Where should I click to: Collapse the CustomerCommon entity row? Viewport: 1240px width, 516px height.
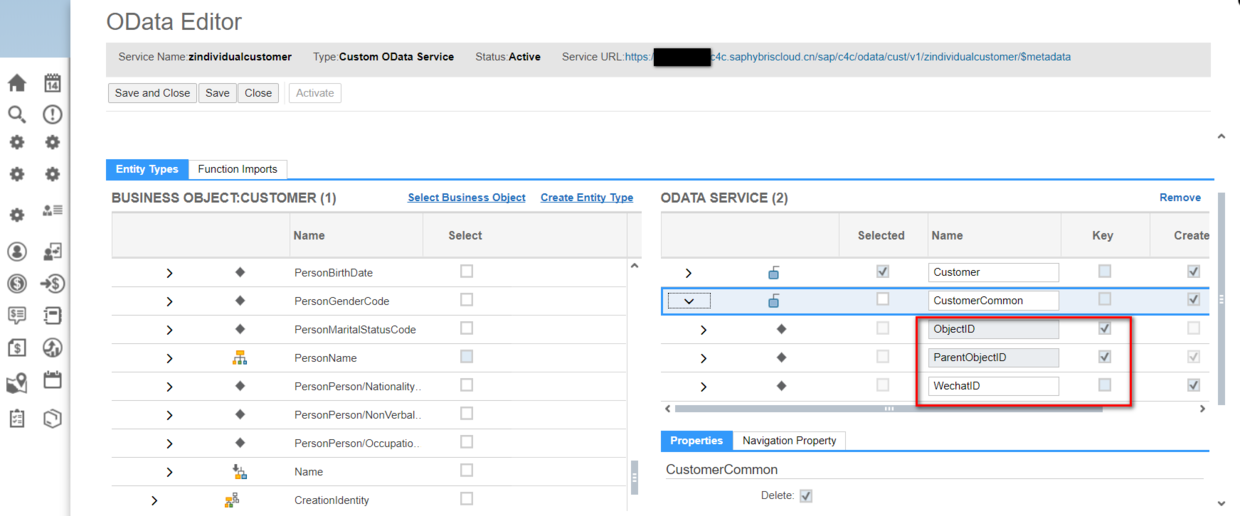(689, 300)
